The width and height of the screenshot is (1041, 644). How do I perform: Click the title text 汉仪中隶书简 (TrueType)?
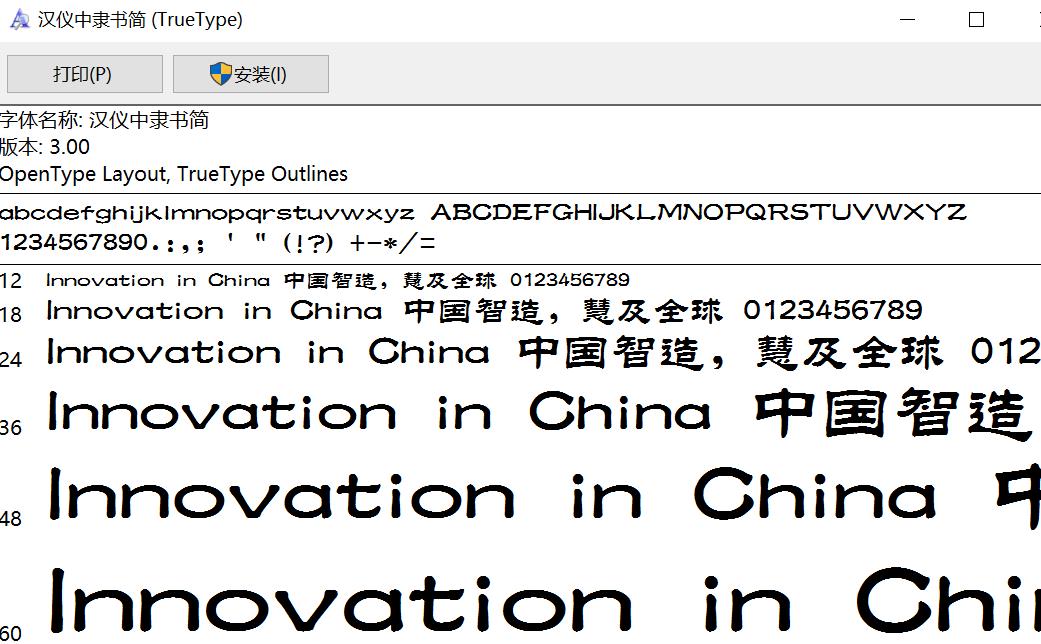tap(140, 20)
